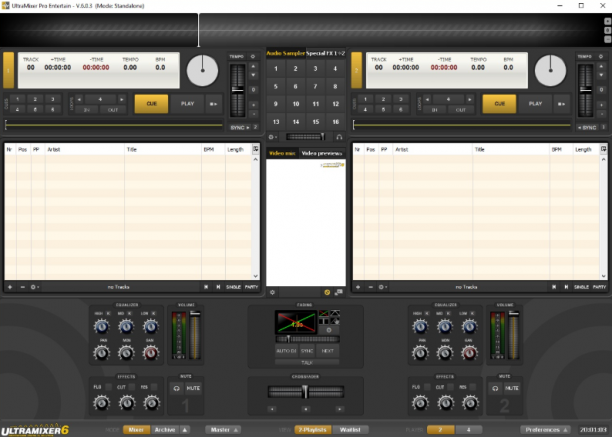Kill HIGH band on left equalizer
Screen dimensions: 612x437
point(109,313)
